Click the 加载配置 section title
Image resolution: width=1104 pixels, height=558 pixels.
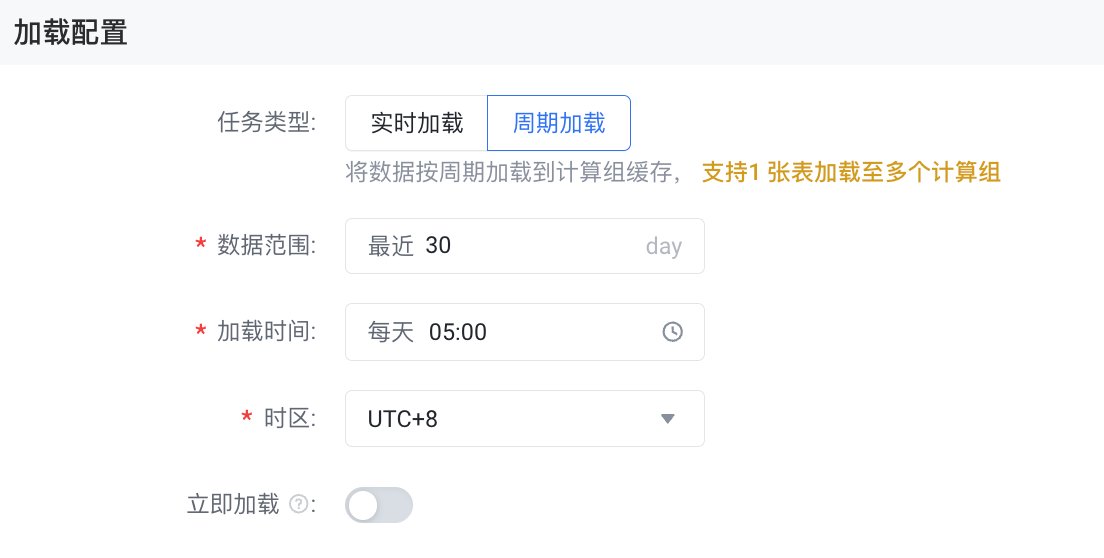[x=70, y=32]
